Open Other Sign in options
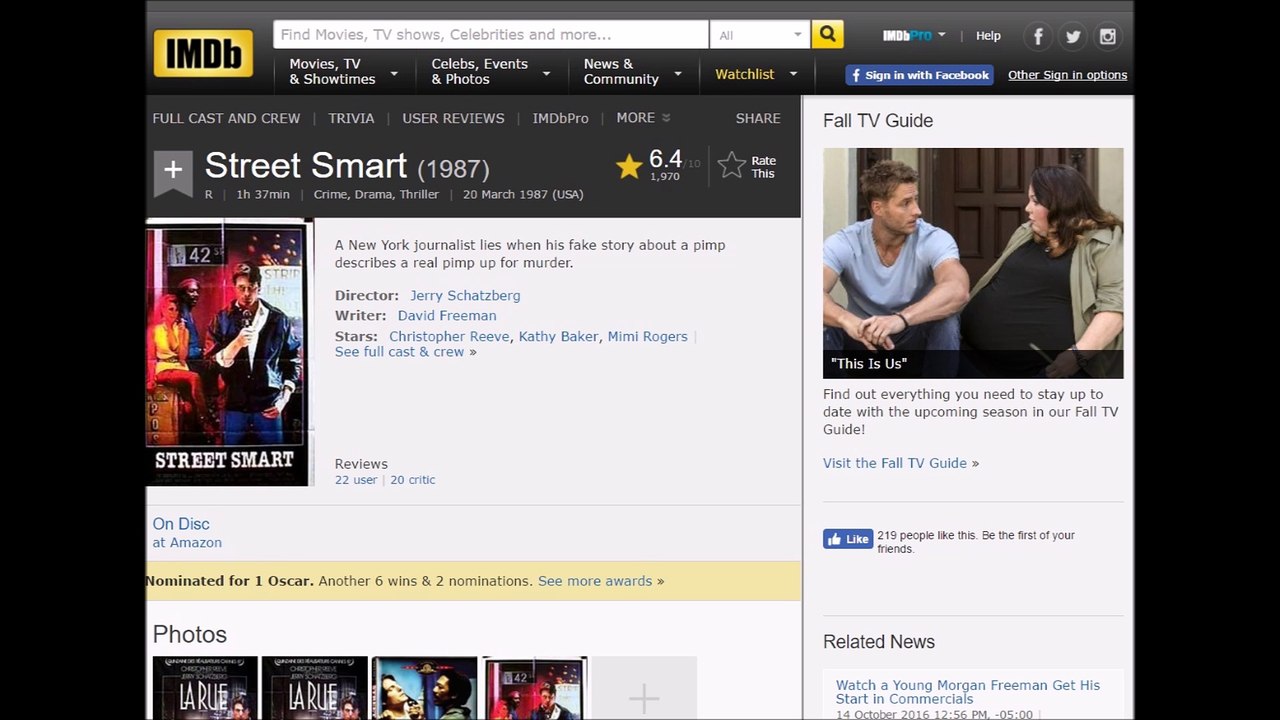 1067,75
